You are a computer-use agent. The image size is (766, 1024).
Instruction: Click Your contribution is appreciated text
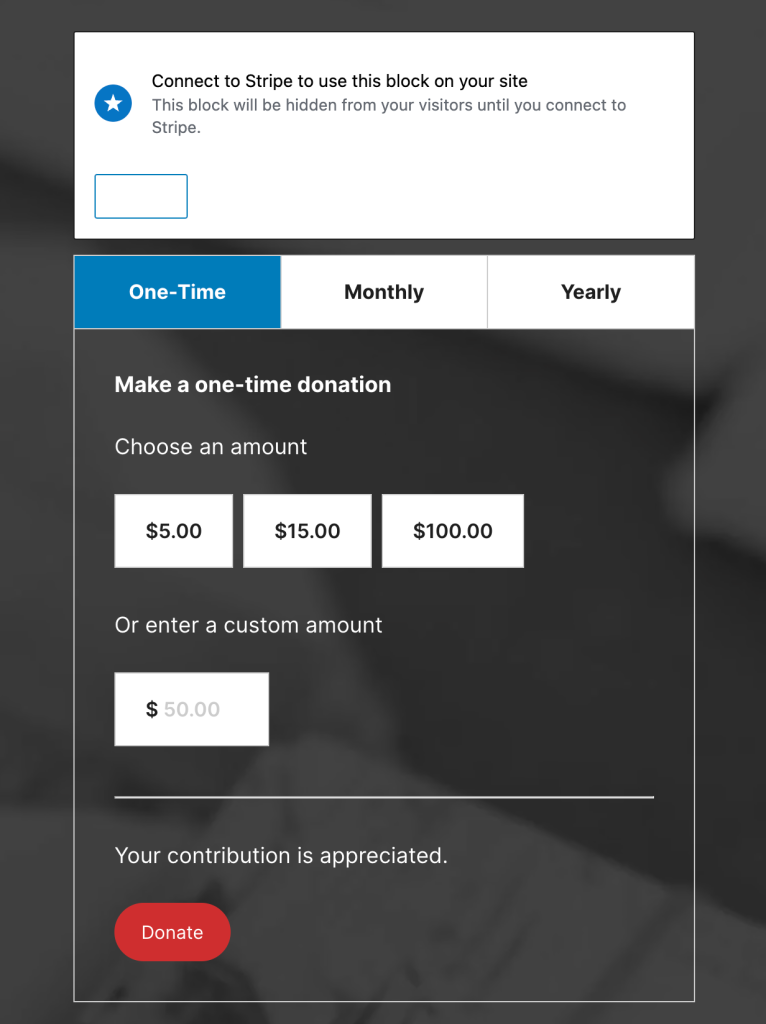point(280,856)
